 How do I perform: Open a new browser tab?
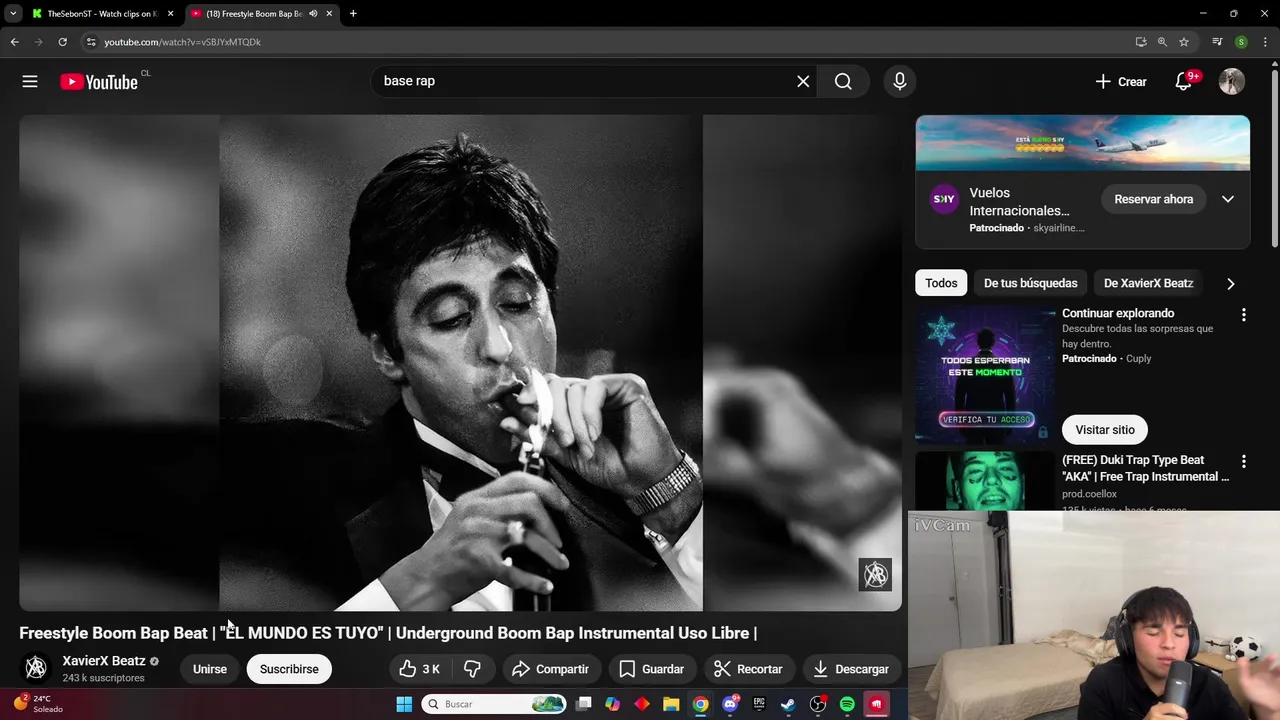[353, 14]
